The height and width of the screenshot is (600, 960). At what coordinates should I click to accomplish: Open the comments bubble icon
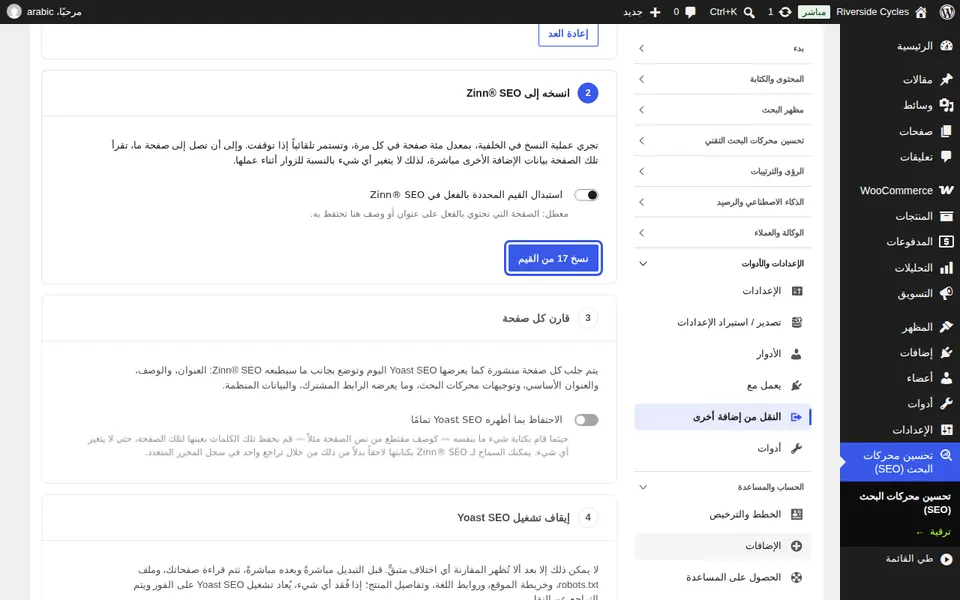(x=691, y=12)
